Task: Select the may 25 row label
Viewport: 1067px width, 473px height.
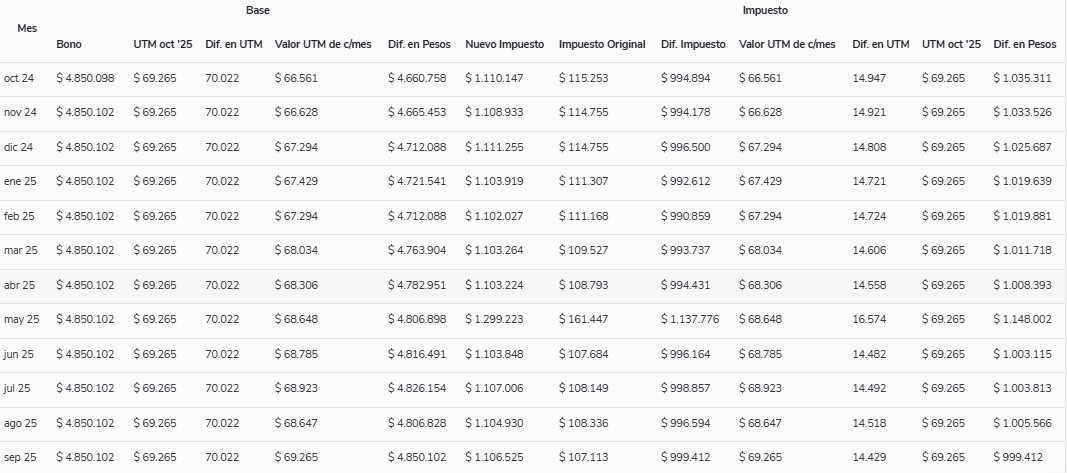Action: tap(21, 319)
